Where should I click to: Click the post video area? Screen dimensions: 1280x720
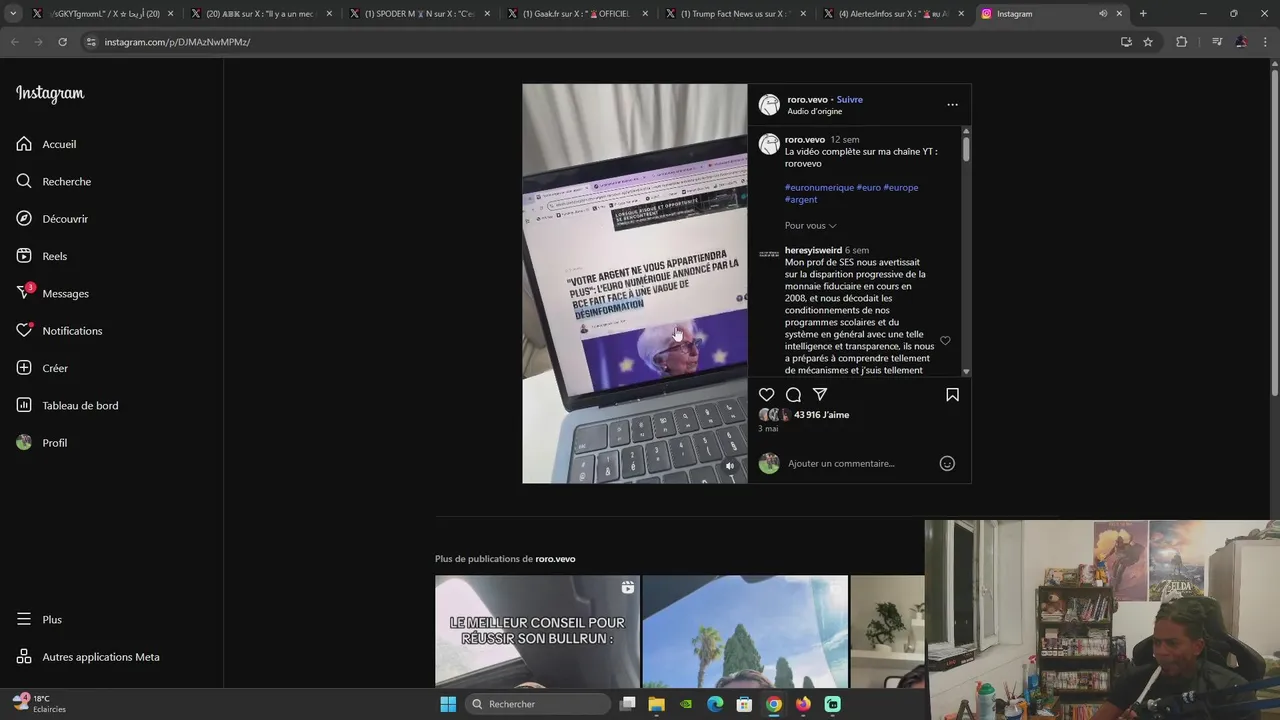[634, 283]
